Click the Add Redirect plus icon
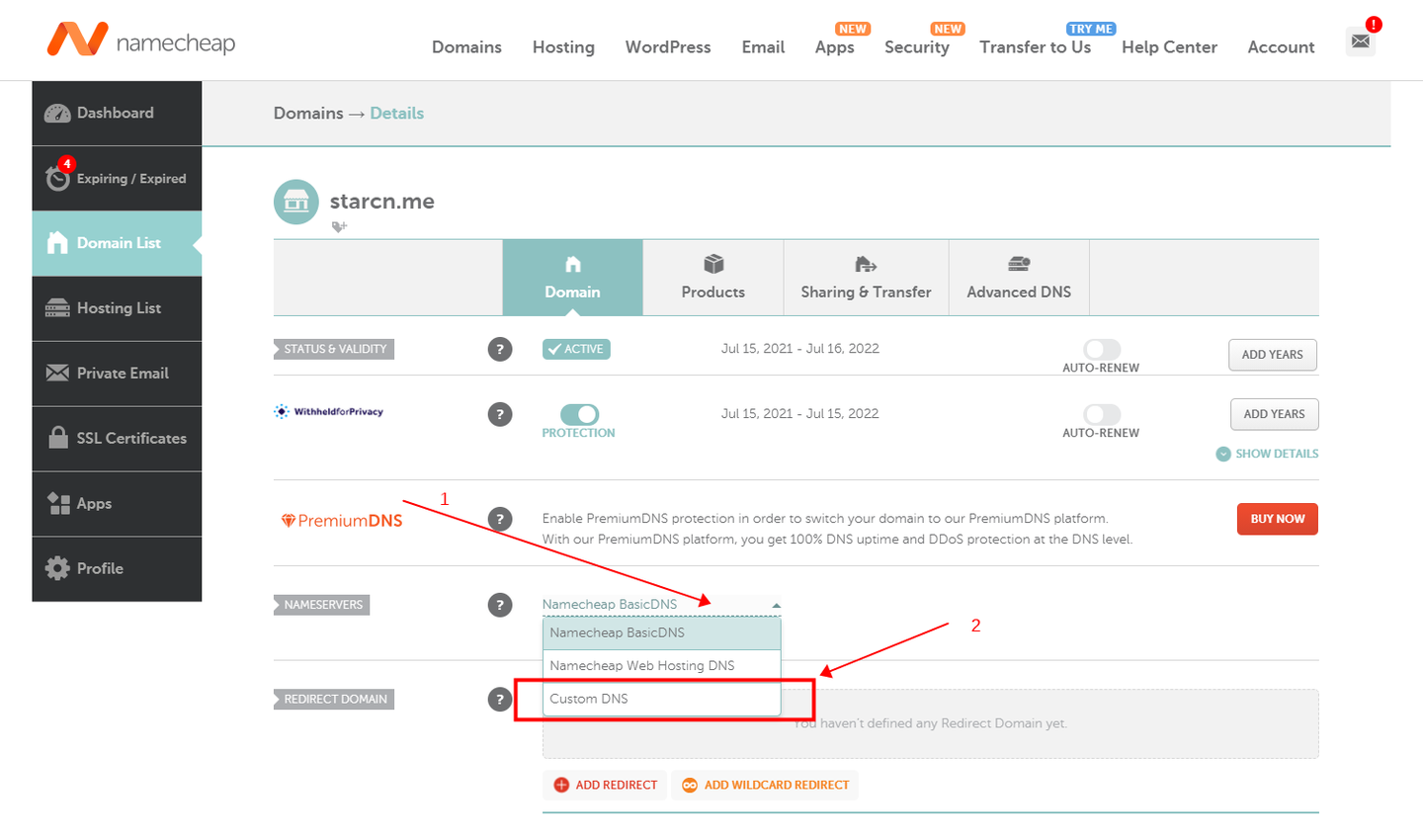The height and width of the screenshot is (840, 1423). [561, 785]
